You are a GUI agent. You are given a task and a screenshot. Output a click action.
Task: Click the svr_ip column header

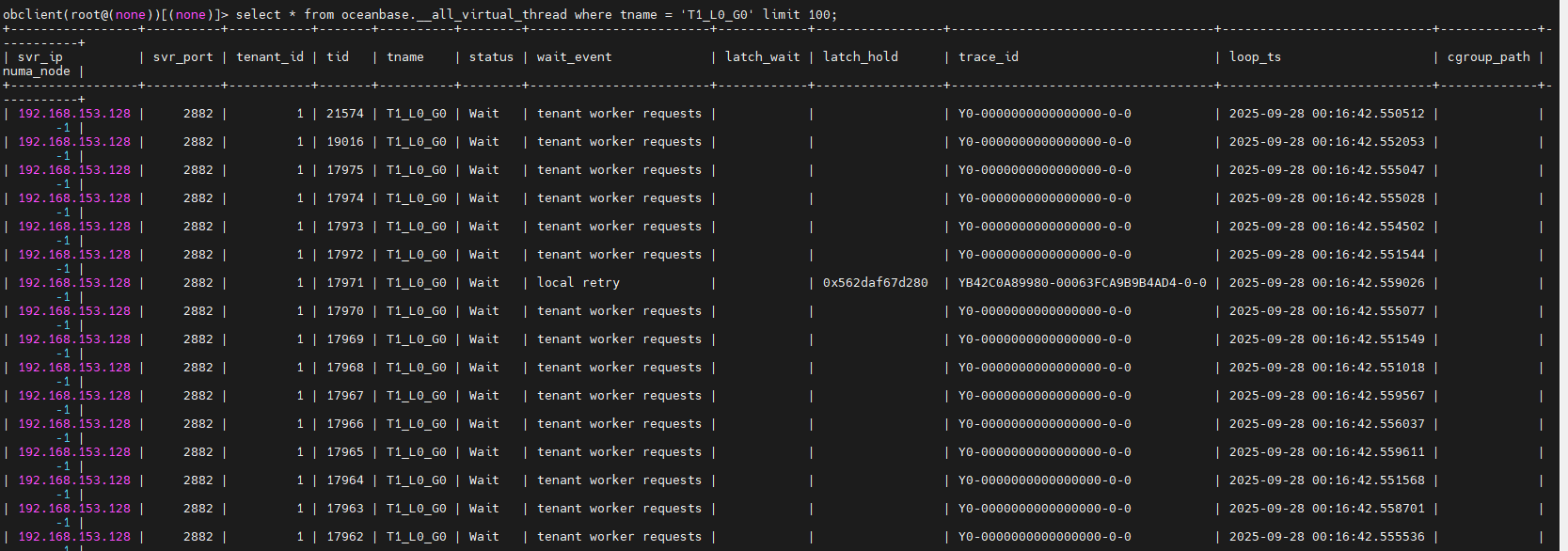point(40,57)
